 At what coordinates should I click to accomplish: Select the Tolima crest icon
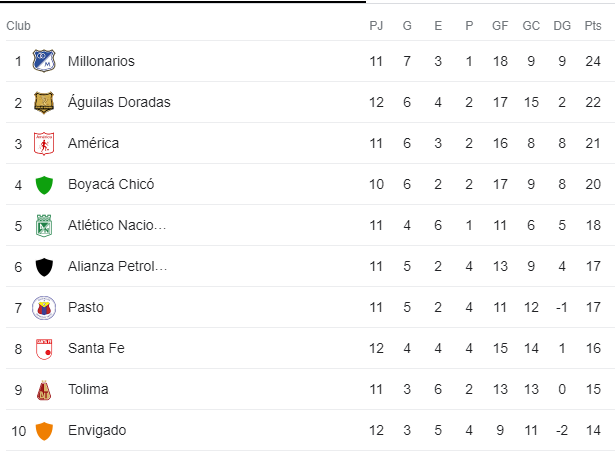click(44, 390)
